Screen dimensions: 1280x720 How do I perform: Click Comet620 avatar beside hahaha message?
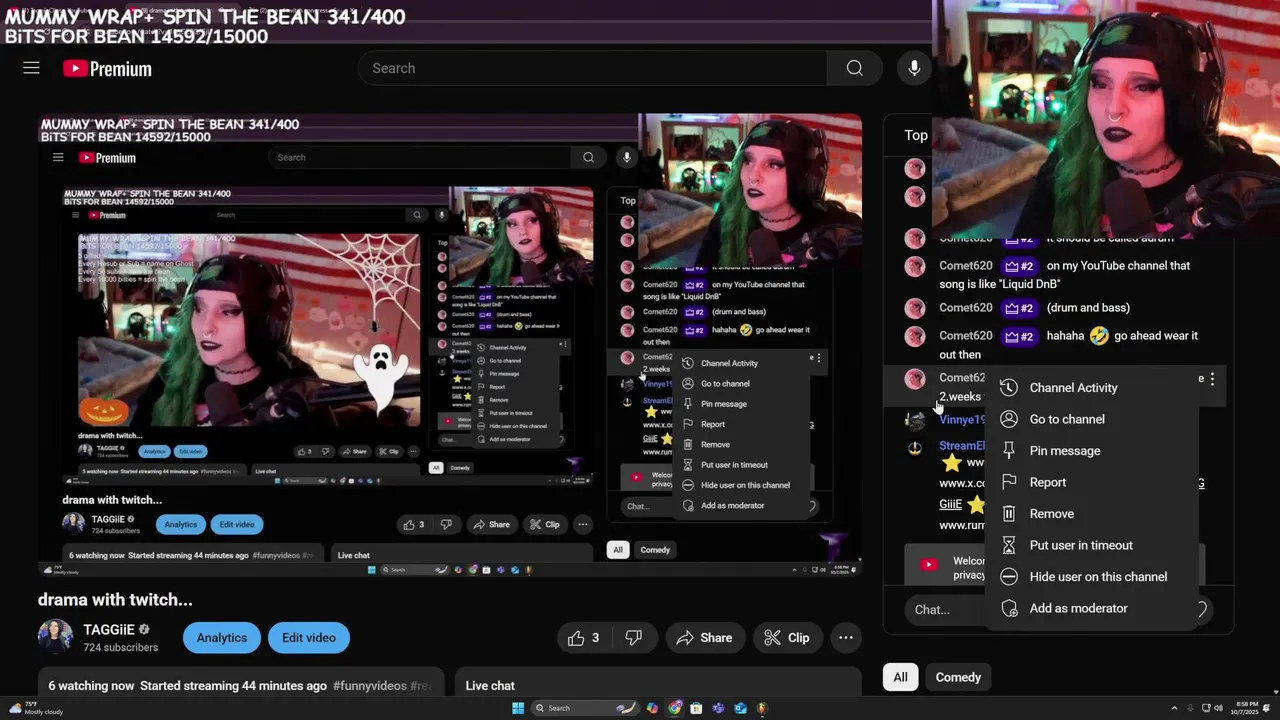915,336
